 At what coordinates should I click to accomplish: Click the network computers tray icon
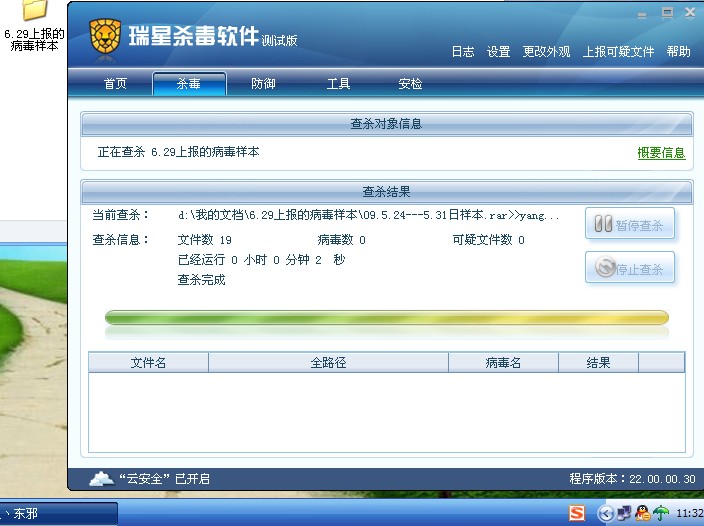click(x=625, y=513)
